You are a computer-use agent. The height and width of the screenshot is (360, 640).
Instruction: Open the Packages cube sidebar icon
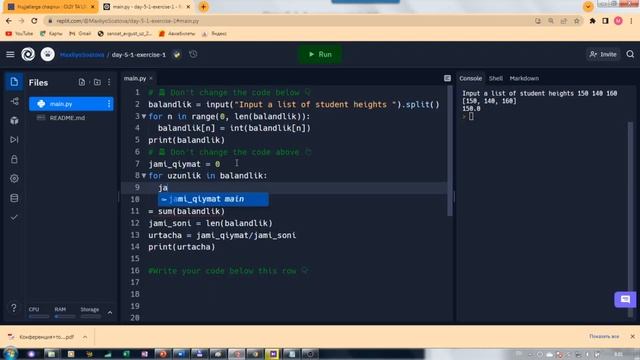(14, 120)
